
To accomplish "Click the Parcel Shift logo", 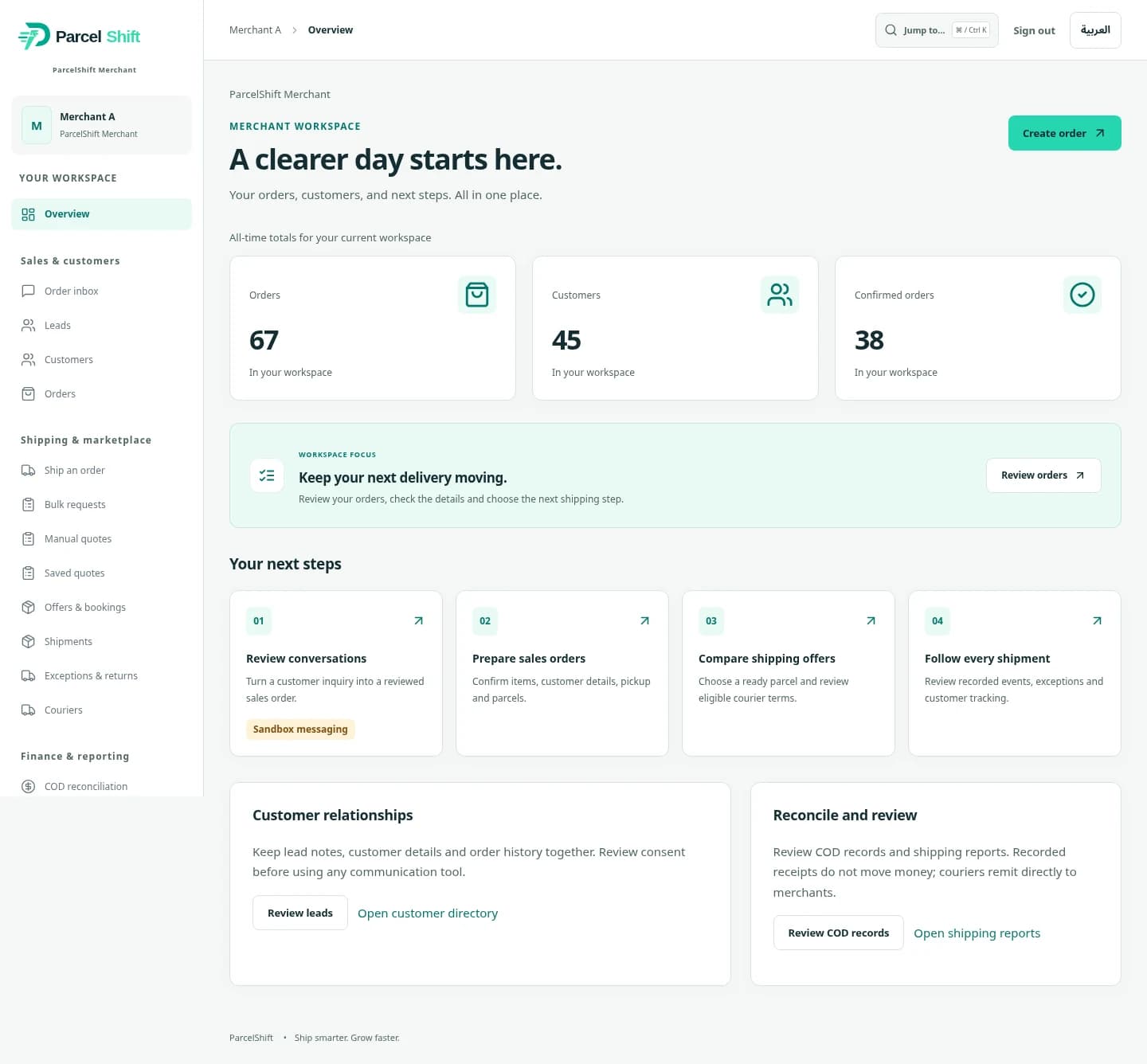I will tap(79, 37).
